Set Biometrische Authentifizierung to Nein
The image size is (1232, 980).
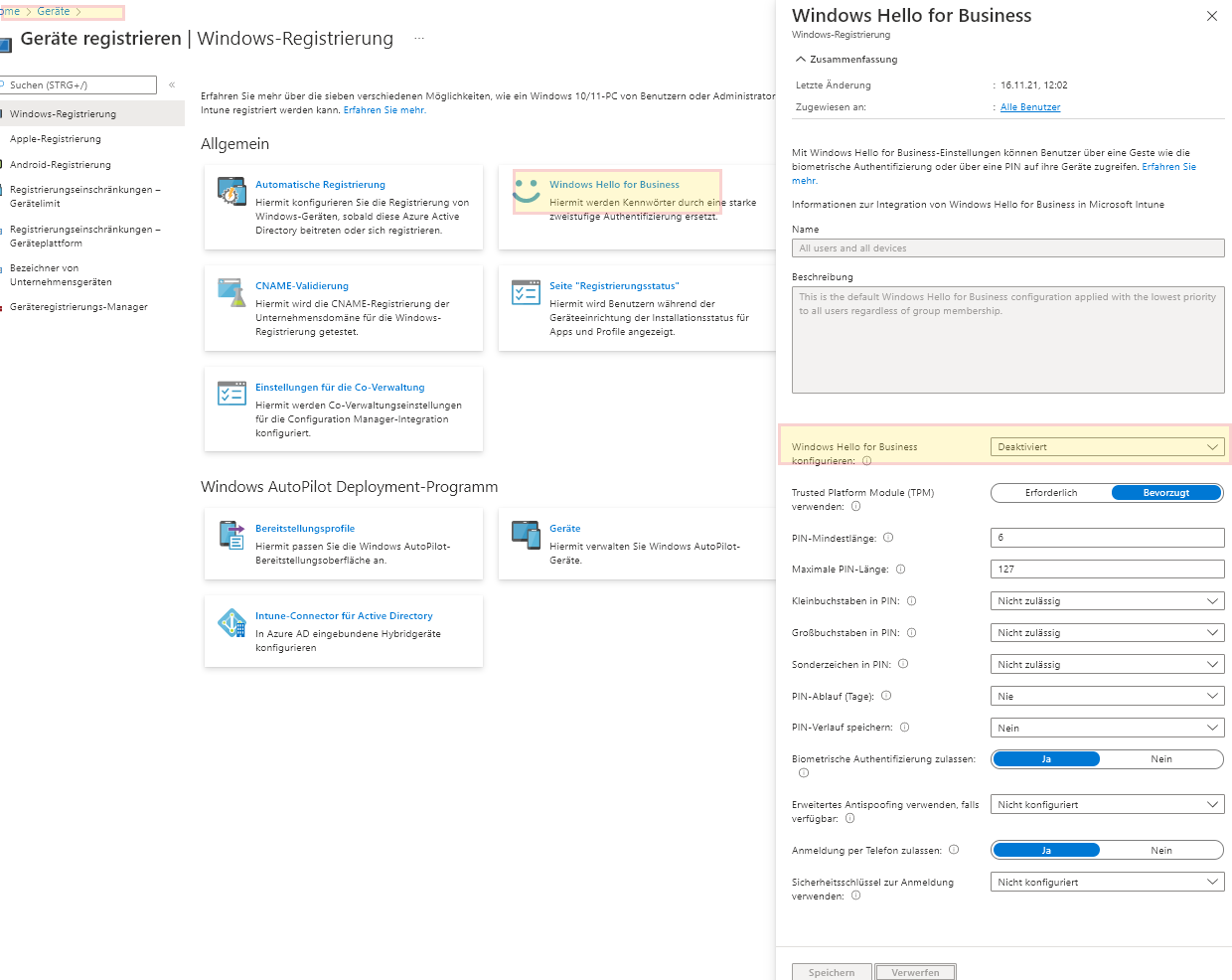click(x=1160, y=759)
